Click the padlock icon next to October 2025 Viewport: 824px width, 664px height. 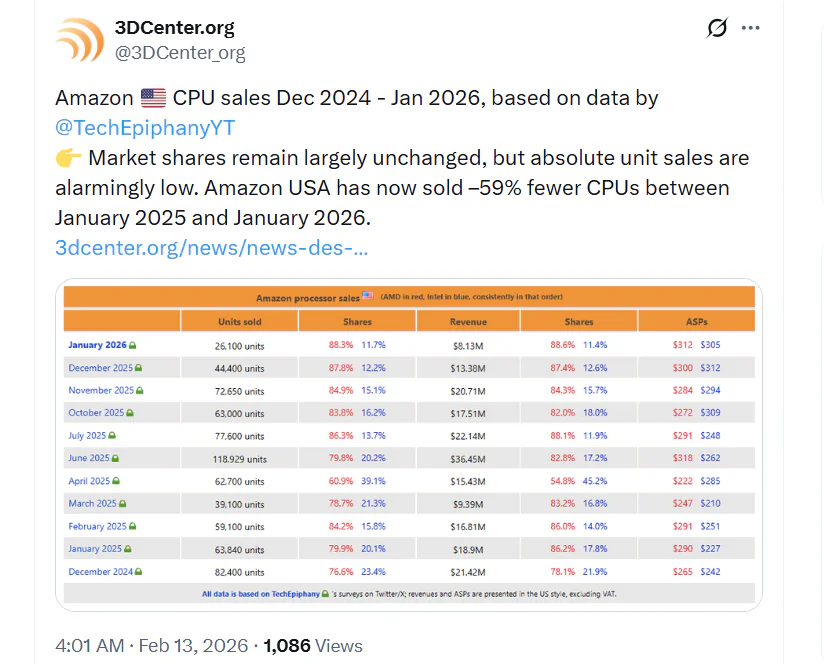click(x=130, y=413)
